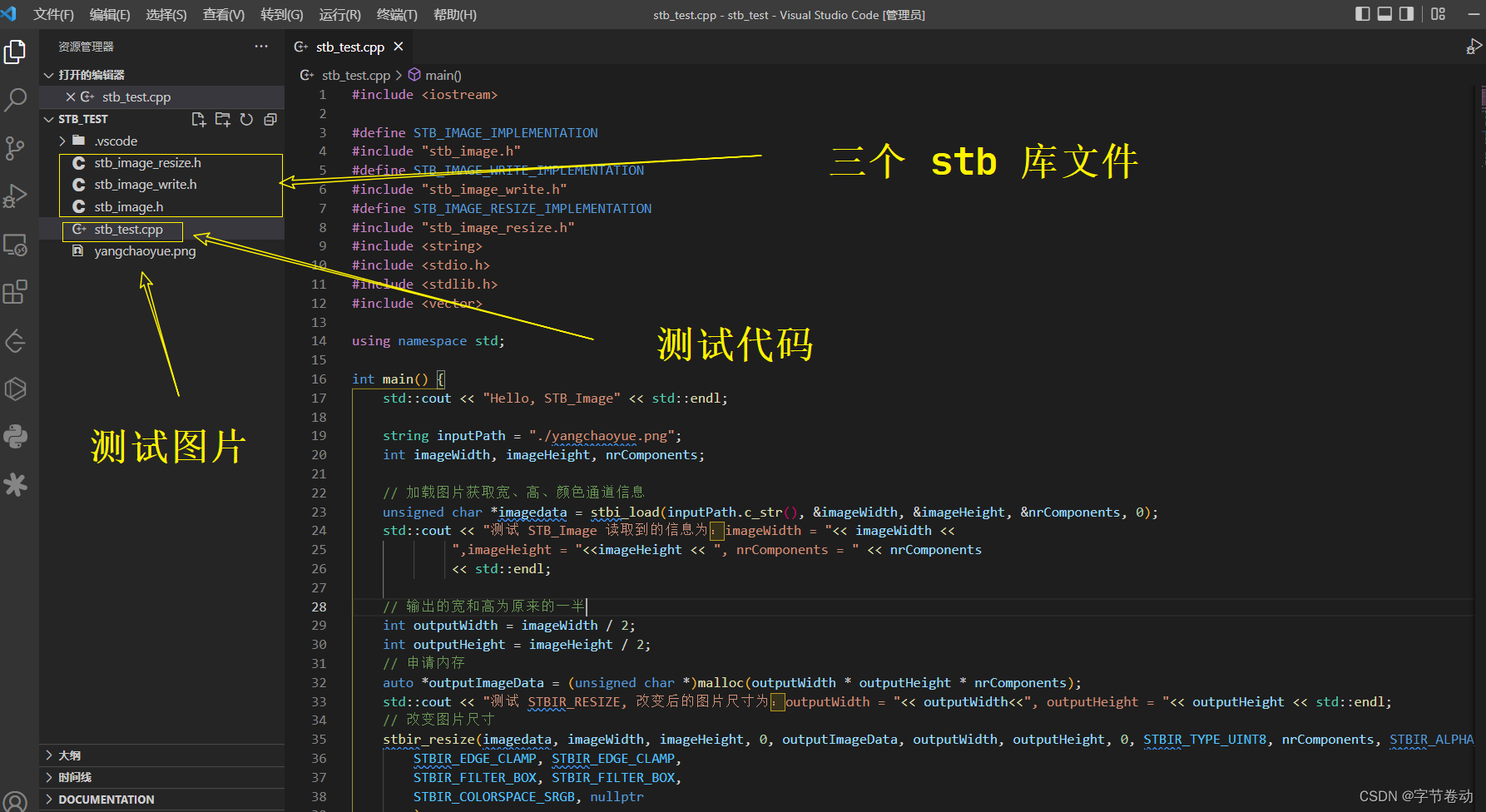Open stb_image_resize.h in explorer
This screenshot has height=812, width=1486.
(x=147, y=162)
